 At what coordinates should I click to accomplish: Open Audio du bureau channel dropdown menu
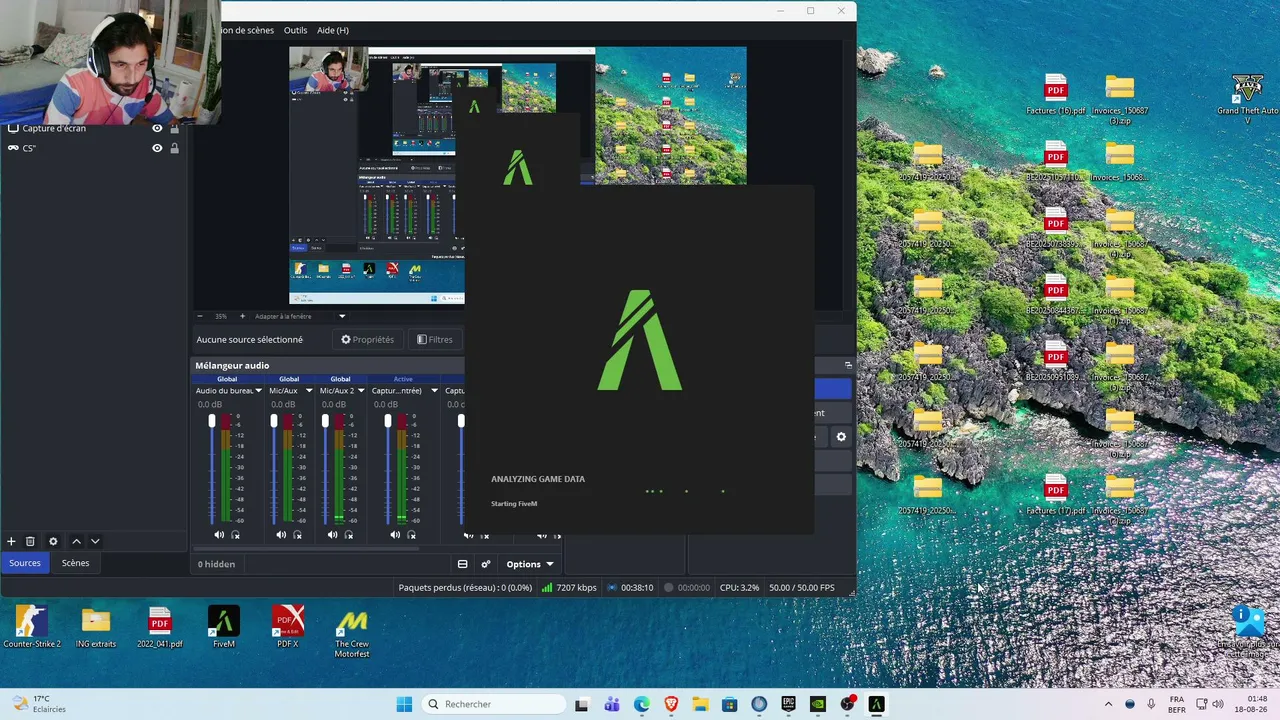click(258, 391)
